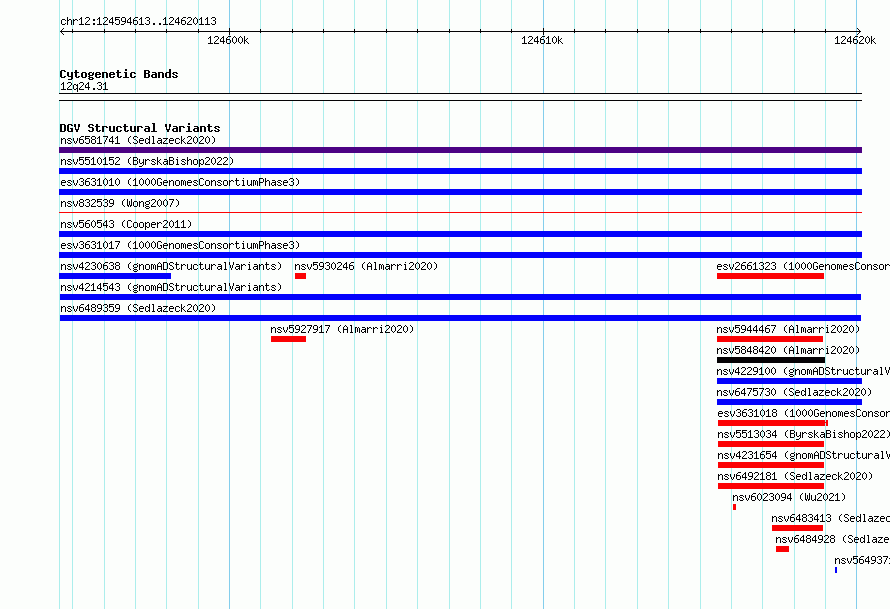Open the nsv4229100 gnomAD variant label

[x=803, y=371]
